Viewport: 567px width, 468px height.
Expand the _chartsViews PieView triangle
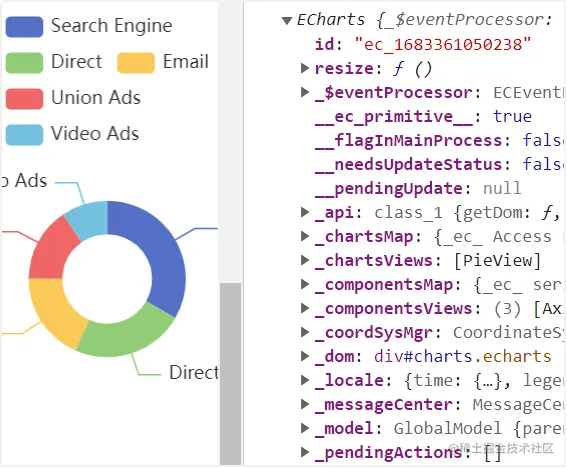305,260
